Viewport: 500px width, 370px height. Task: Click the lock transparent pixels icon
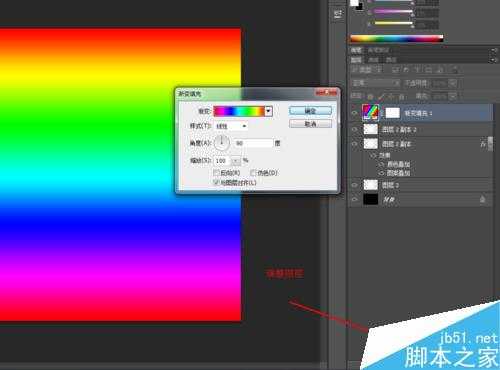tap(370, 97)
